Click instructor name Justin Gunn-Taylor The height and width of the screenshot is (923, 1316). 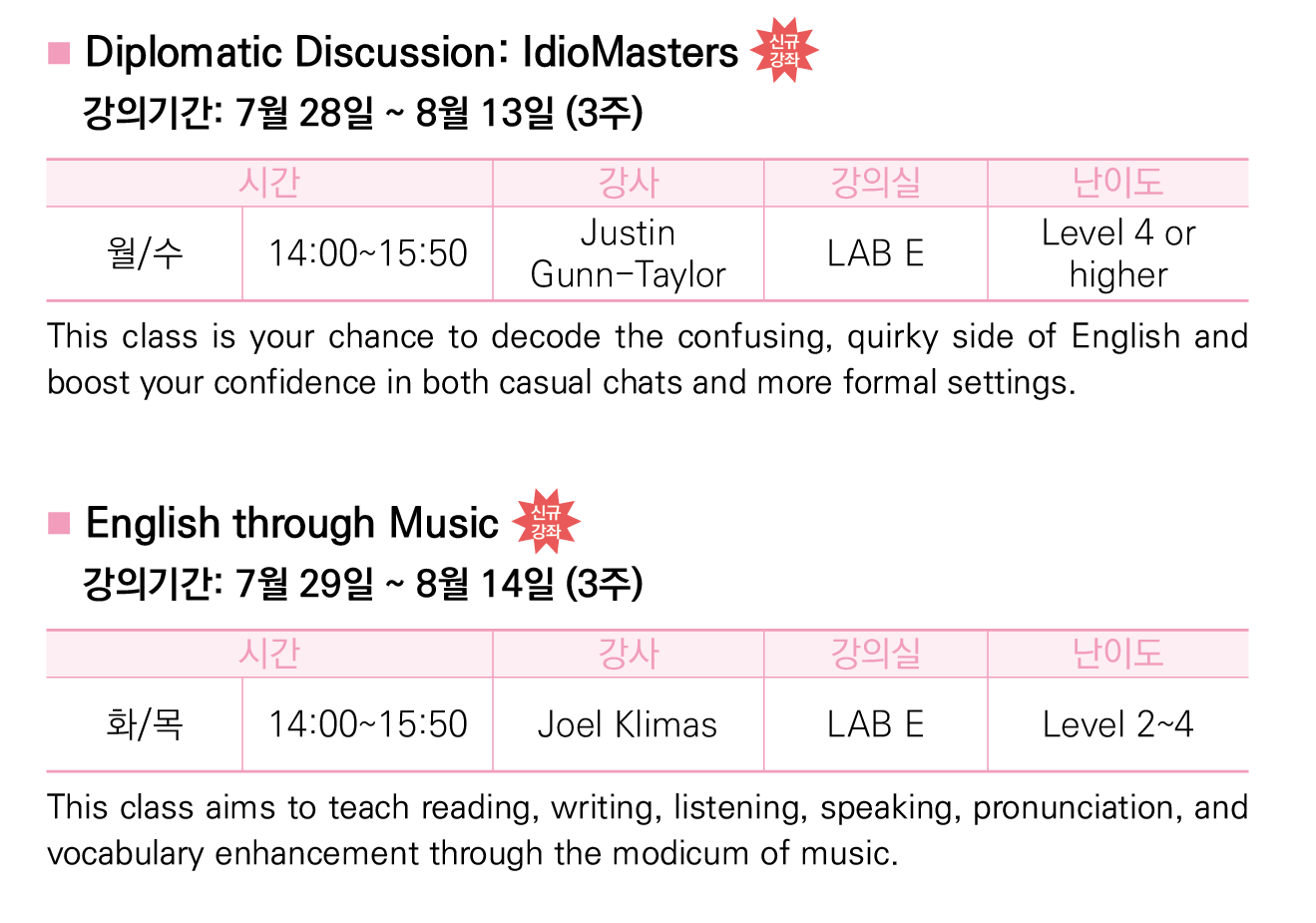(x=629, y=253)
